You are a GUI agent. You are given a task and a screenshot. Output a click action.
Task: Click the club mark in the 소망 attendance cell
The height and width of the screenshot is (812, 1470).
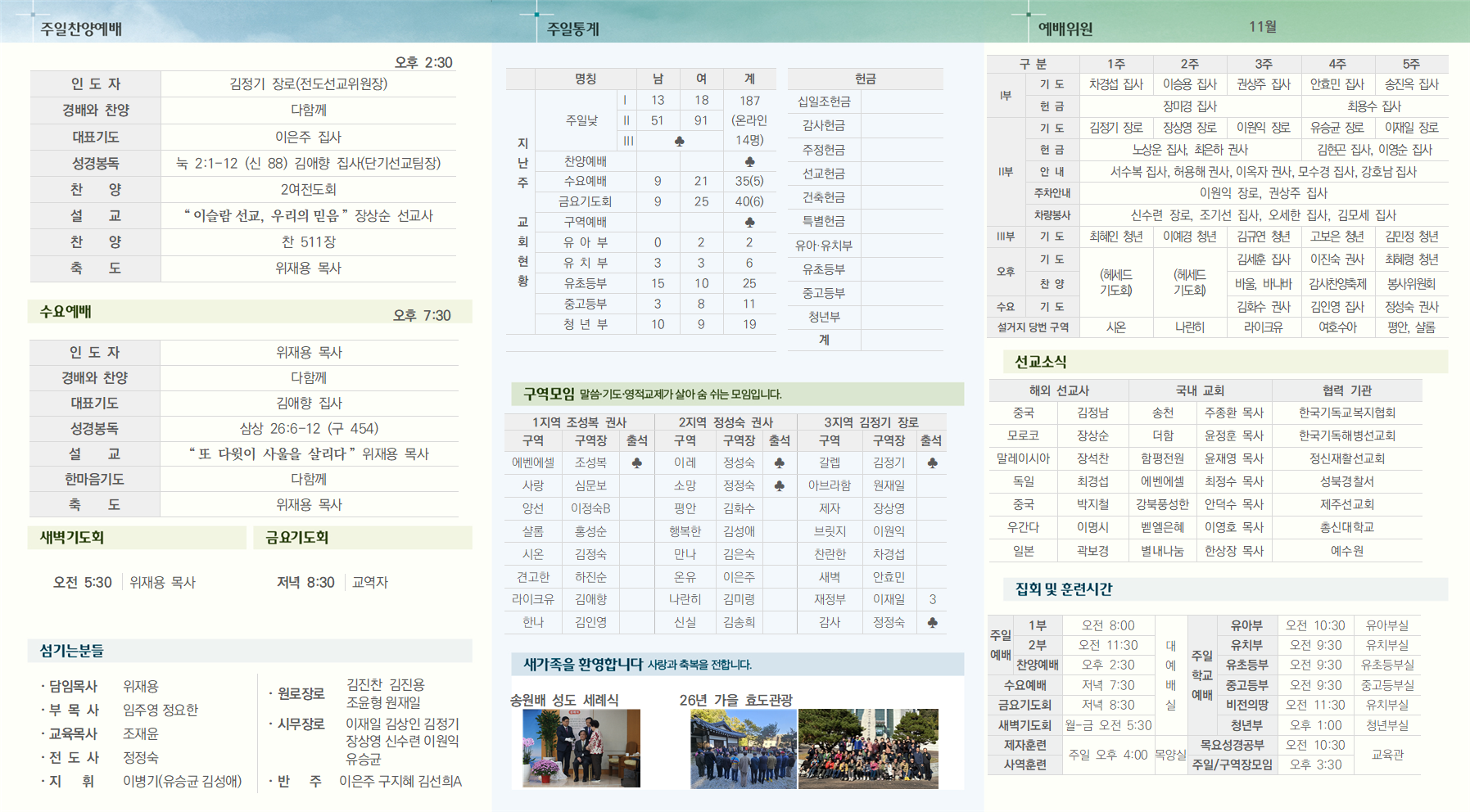(x=779, y=486)
